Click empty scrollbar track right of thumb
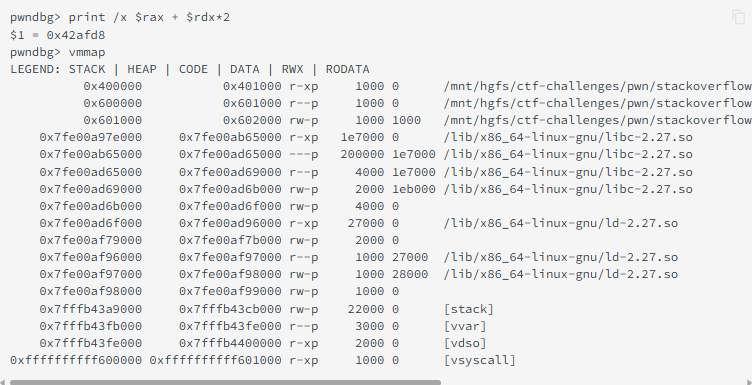The height and width of the screenshot is (385, 752). (x=595, y=382)
